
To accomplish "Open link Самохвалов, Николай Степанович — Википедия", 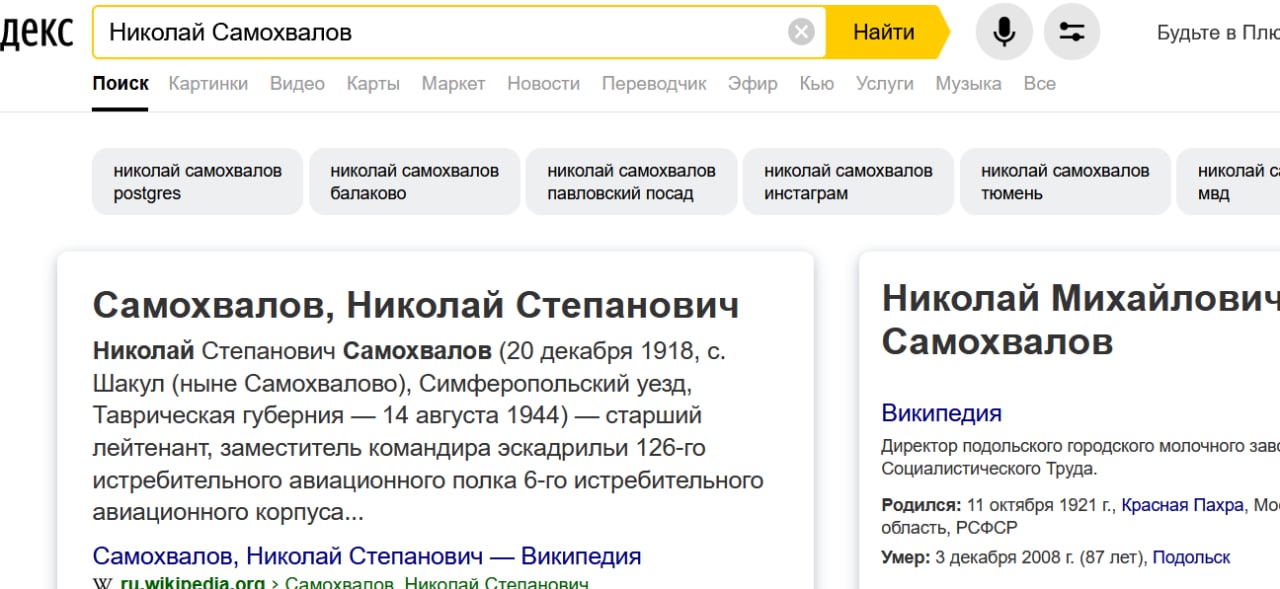I will coord(367,556).
